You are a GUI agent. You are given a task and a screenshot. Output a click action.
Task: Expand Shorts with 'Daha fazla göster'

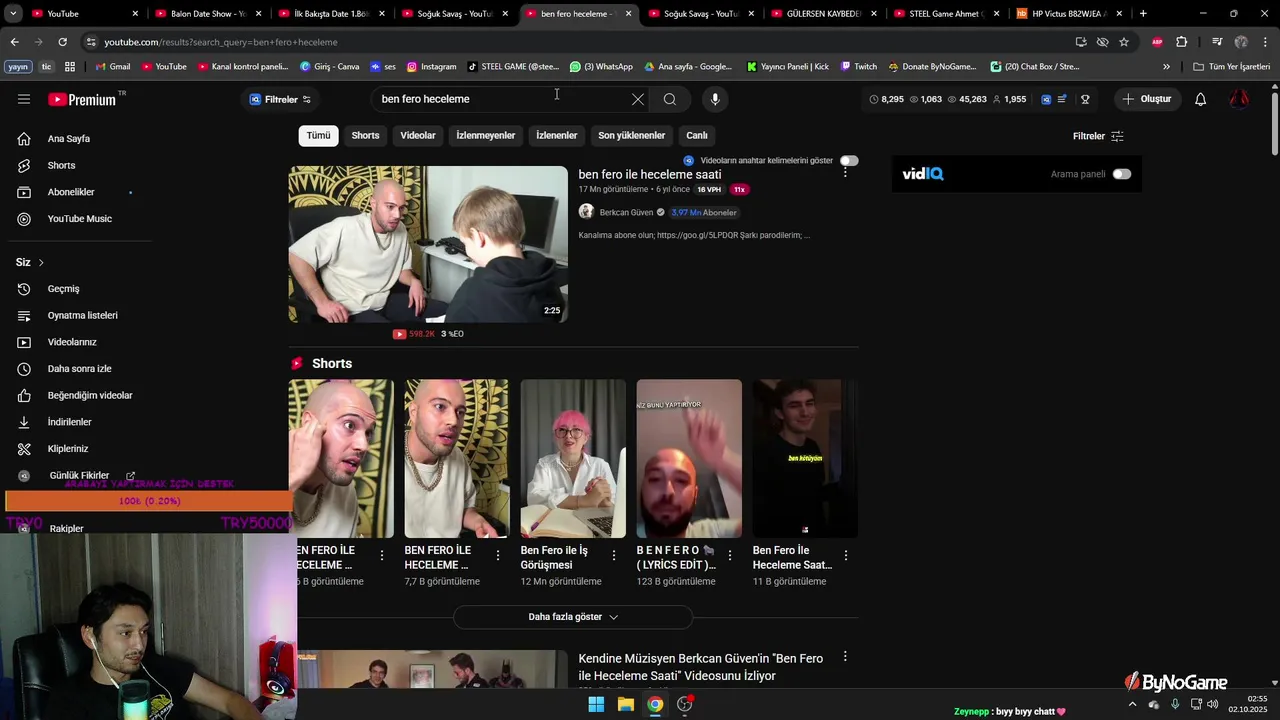(573, 617)
